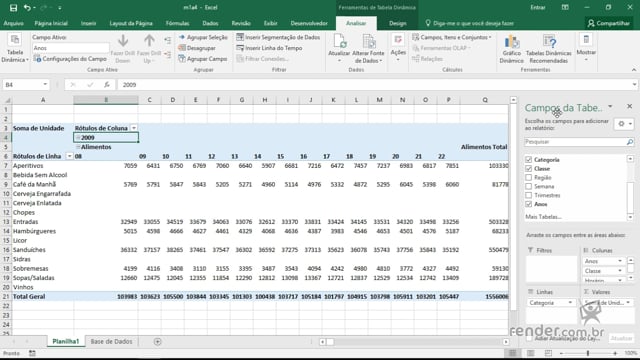Viewport: 640px width, 360px height.
Task: Refresh data with Atualizar
Action: 339,49
